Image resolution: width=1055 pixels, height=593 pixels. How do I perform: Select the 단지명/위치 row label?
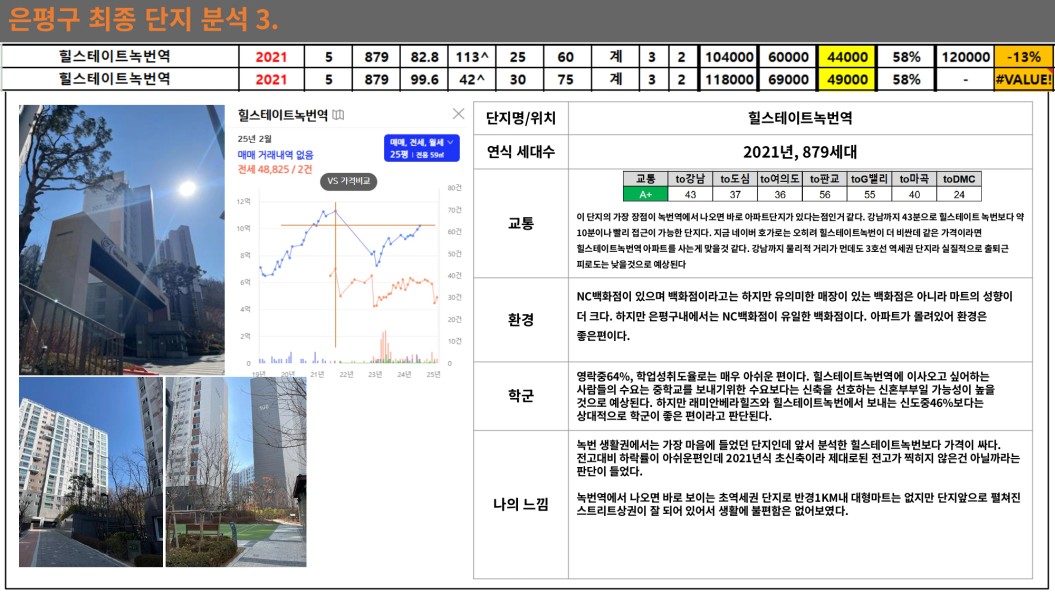pos(521,118)
